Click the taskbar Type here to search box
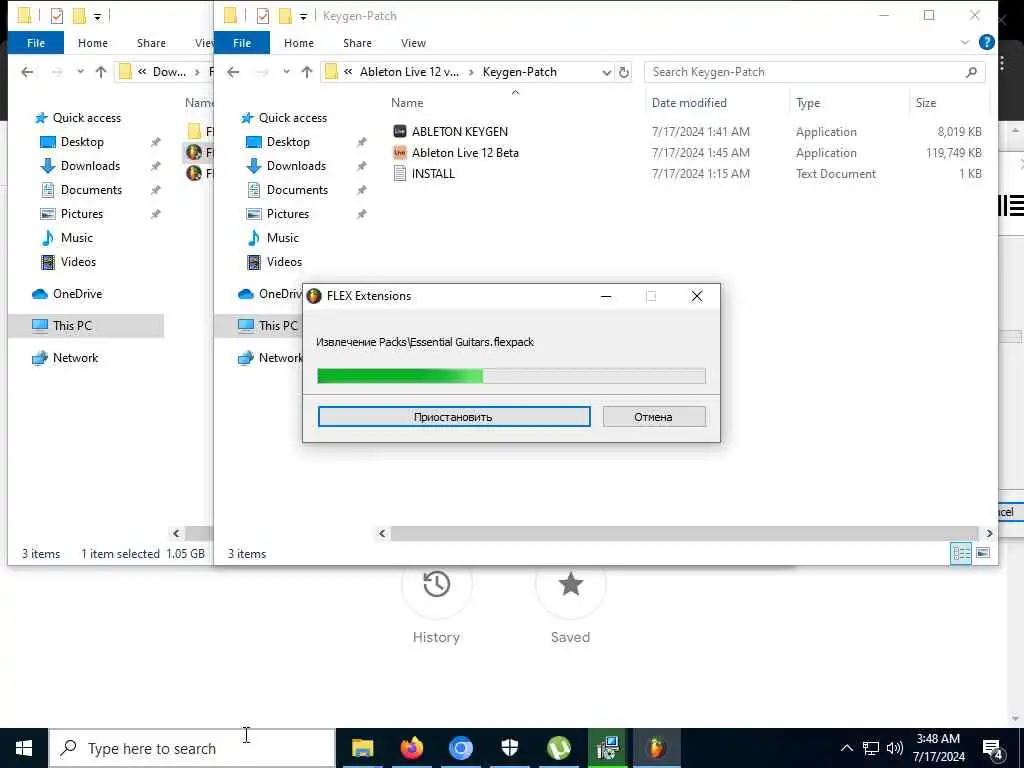Screen dimensions: 1024x768 click(x=193, y=748)
